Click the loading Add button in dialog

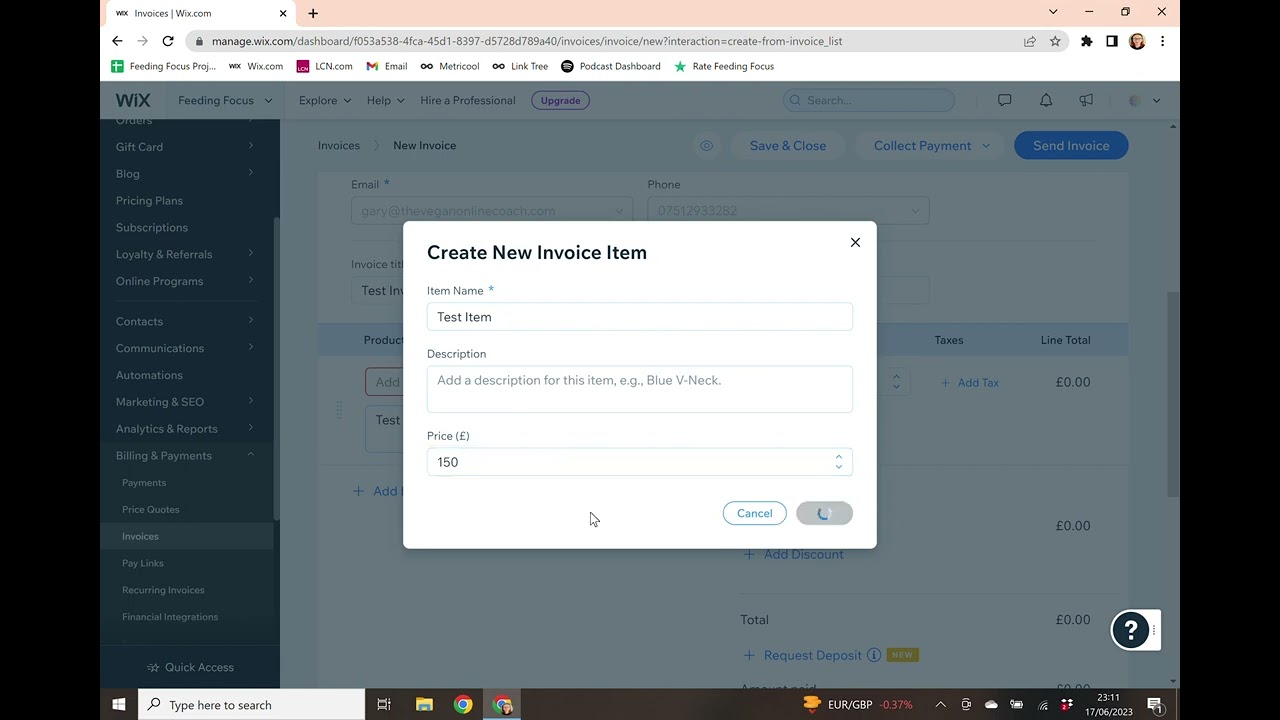(824, 513)
